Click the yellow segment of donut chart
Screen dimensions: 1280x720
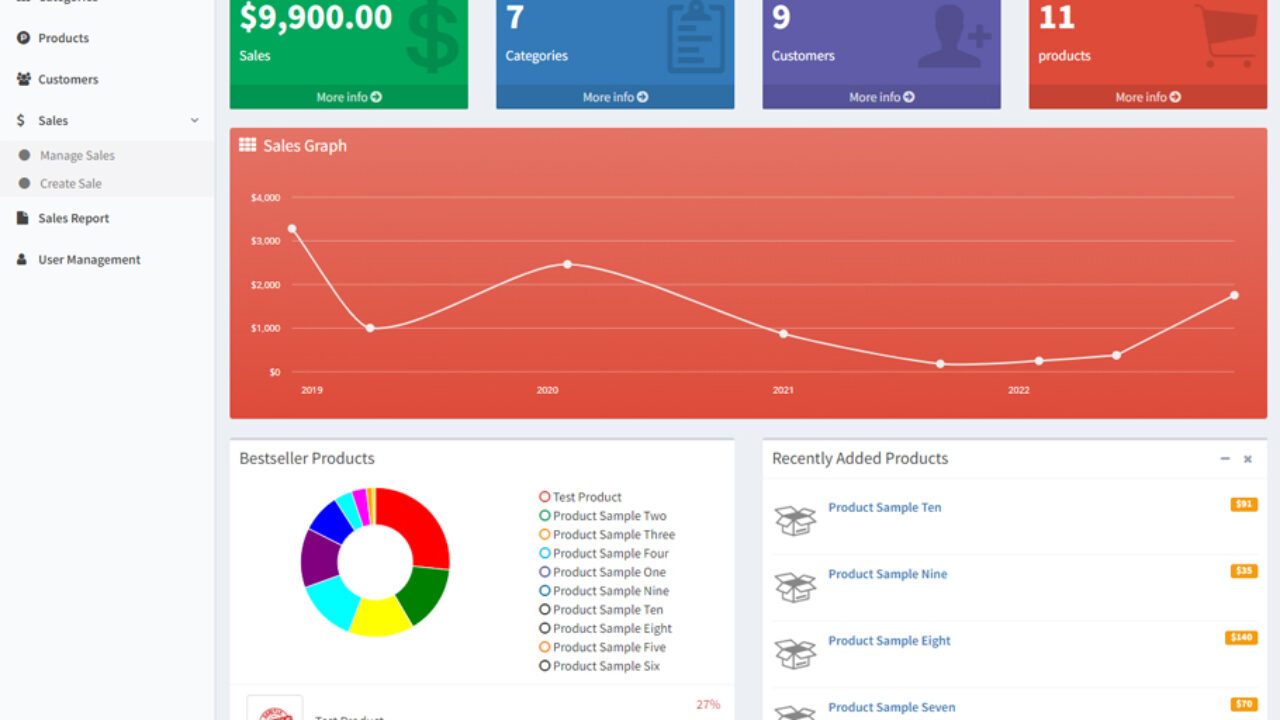tap(378, 618)
